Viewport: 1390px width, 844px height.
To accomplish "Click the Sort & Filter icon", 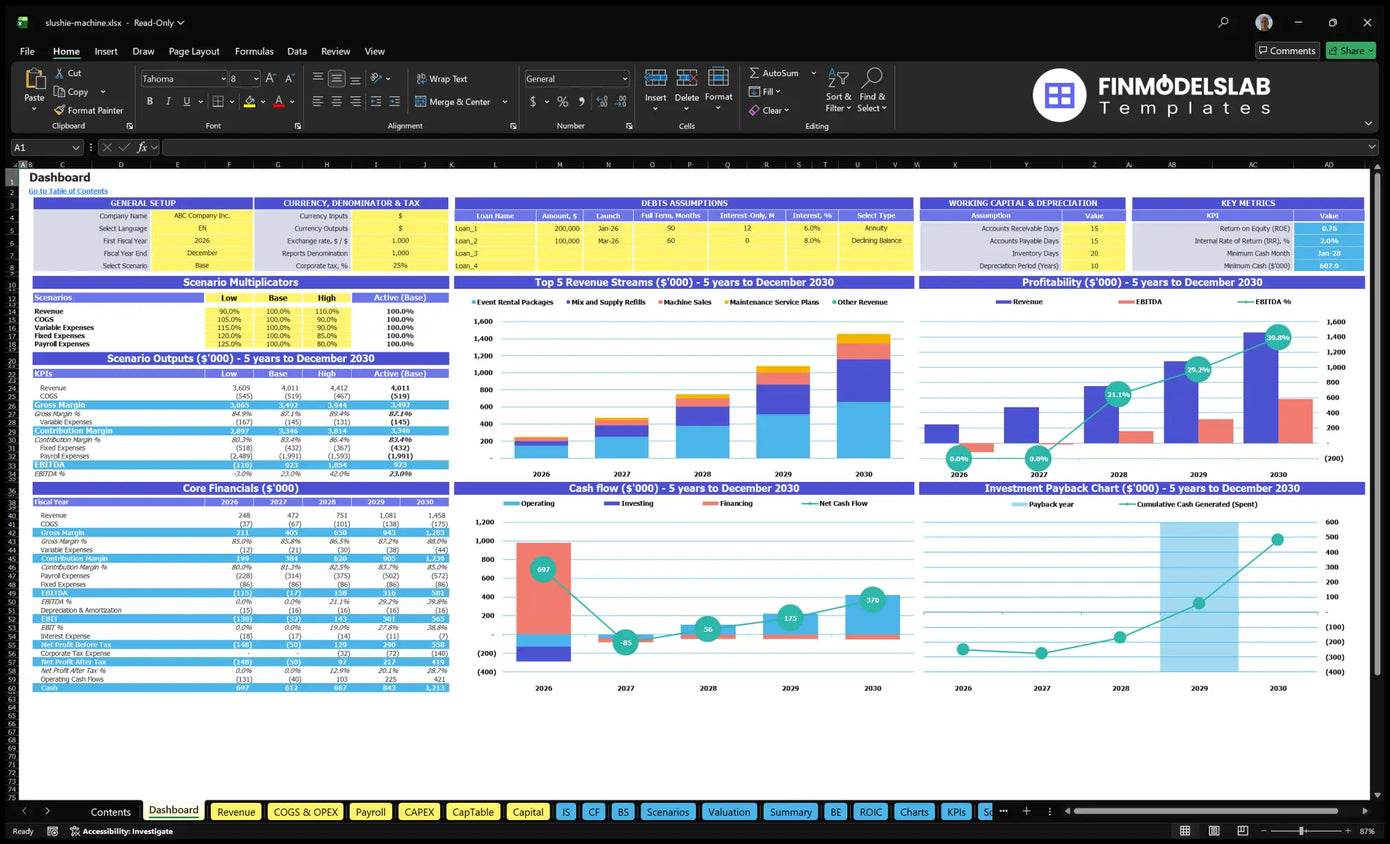I will point(839,79).
